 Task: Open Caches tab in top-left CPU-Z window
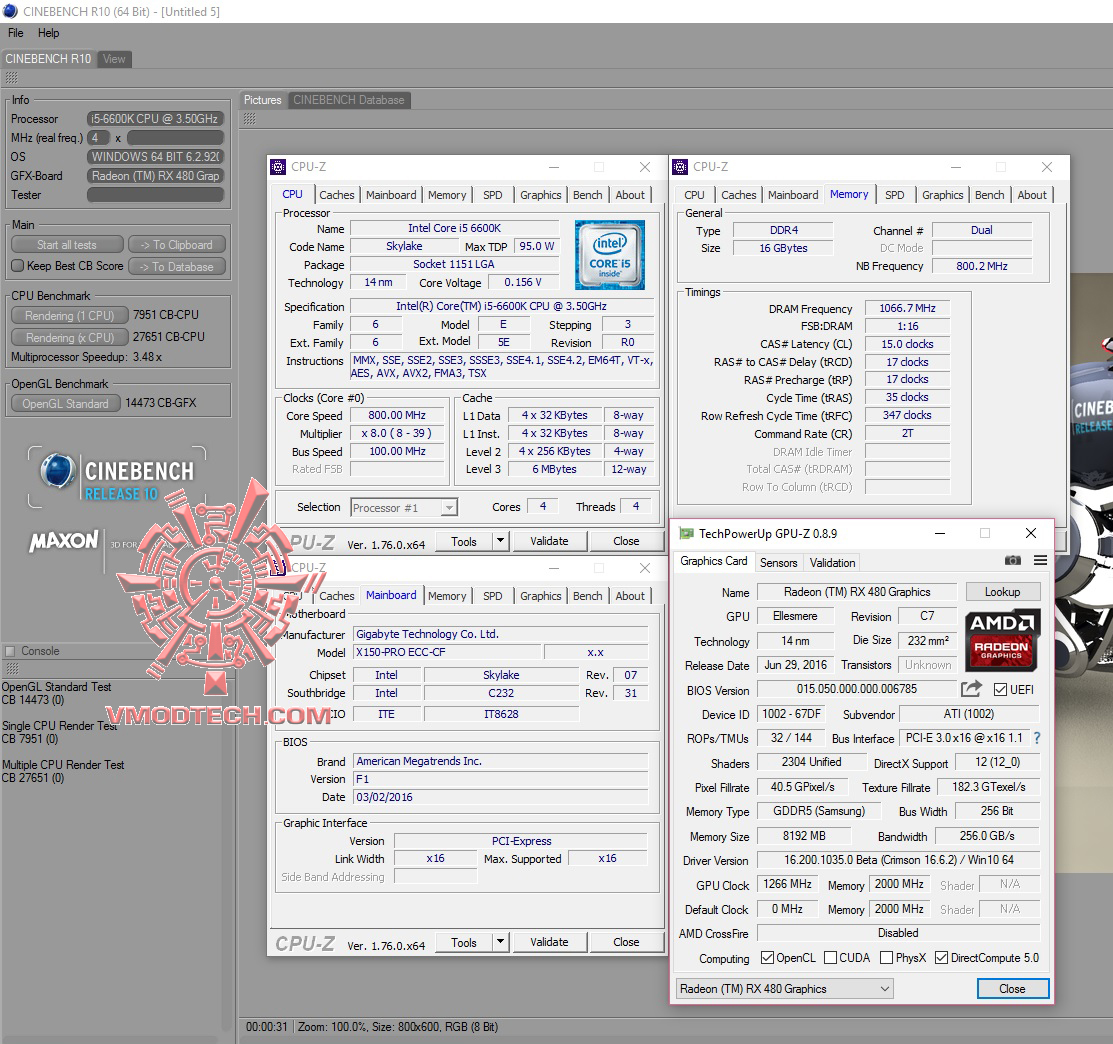336,194
